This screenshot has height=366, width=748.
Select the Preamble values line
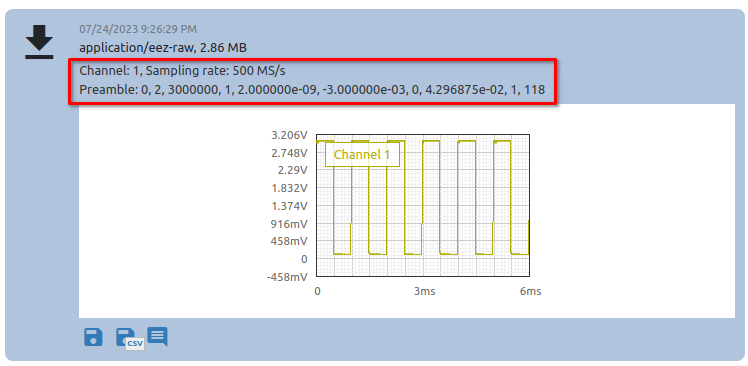(312, 90)
